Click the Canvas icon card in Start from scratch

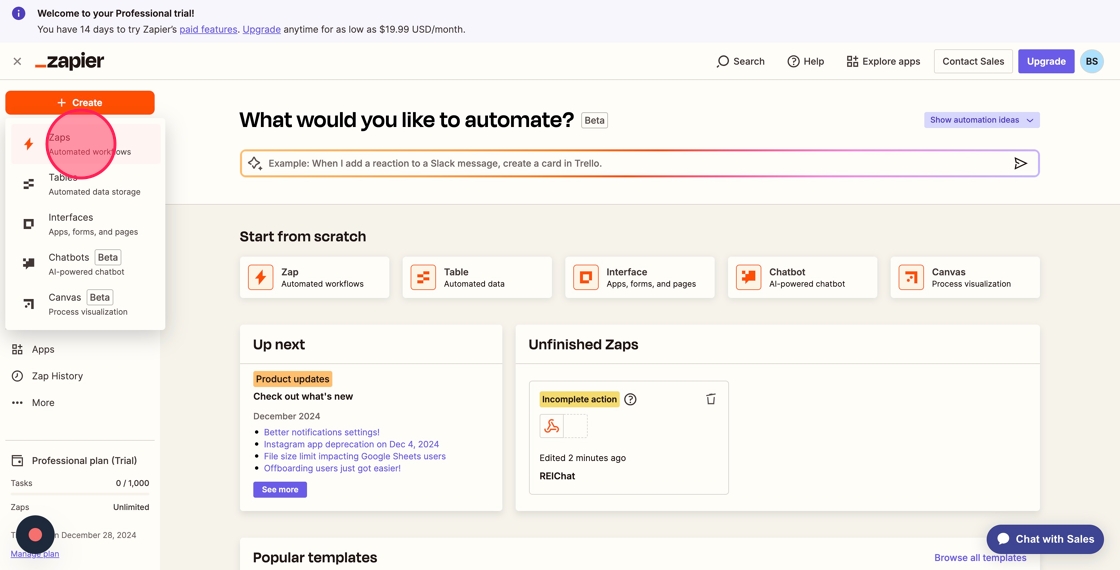point(911,277)
